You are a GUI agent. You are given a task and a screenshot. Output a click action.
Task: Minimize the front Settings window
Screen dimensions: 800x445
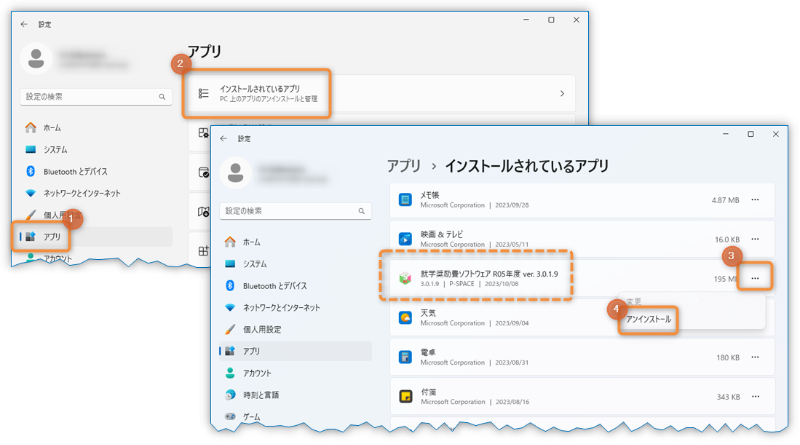(x=726, y=134)
